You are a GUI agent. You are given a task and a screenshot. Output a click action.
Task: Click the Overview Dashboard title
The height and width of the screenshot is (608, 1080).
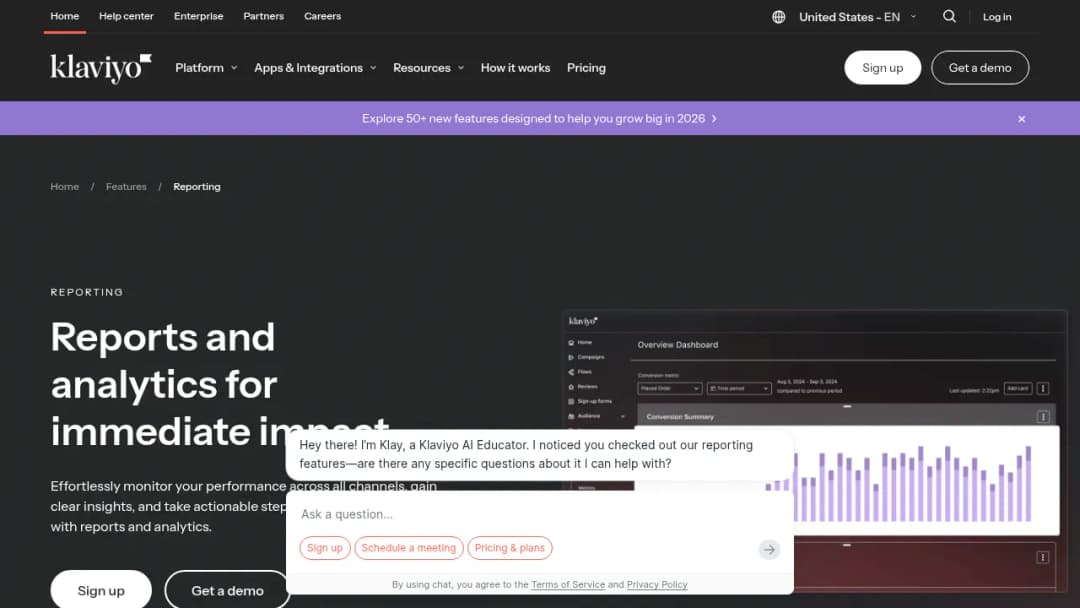(678, 345)
